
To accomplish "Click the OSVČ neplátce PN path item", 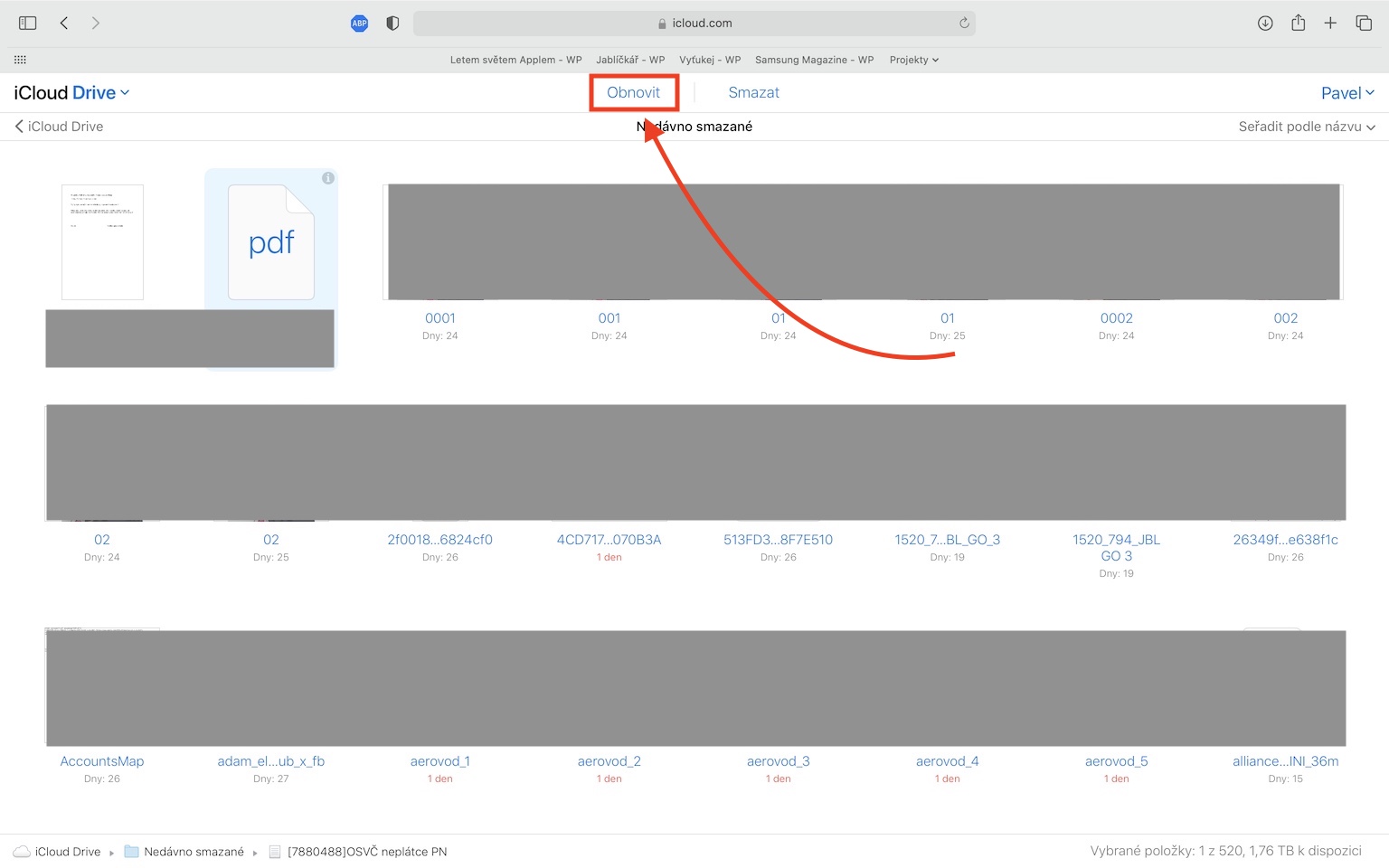I will (x=358, y=852).
